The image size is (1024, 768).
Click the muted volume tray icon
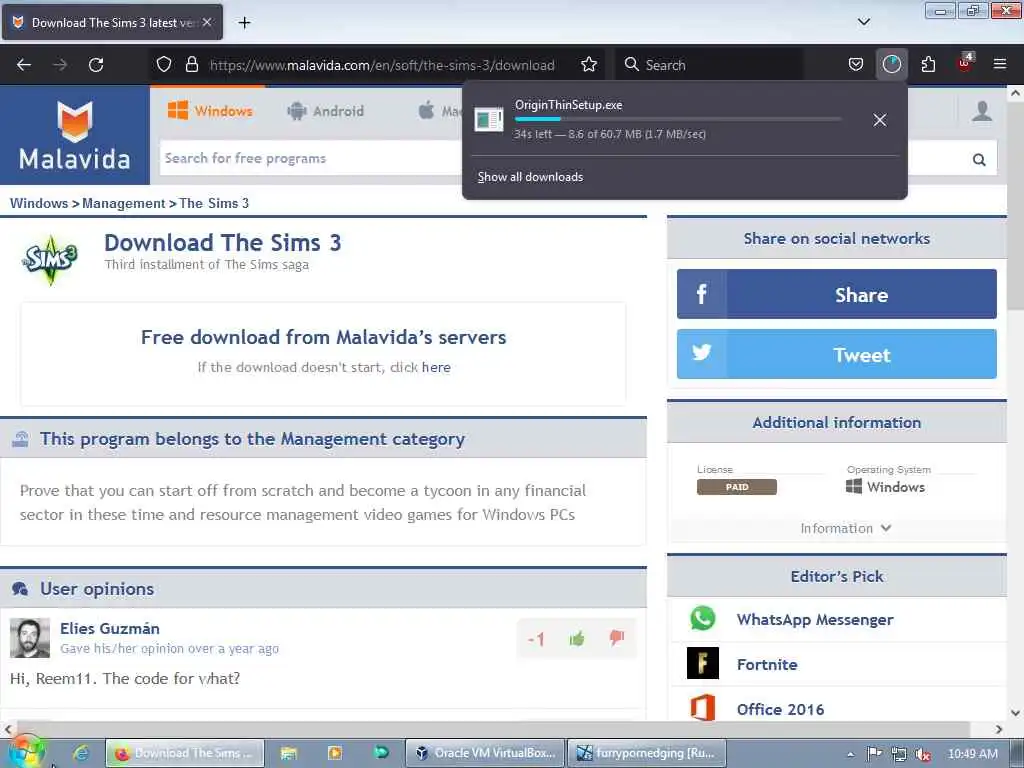pyautogui.click(x=923, y=754)
